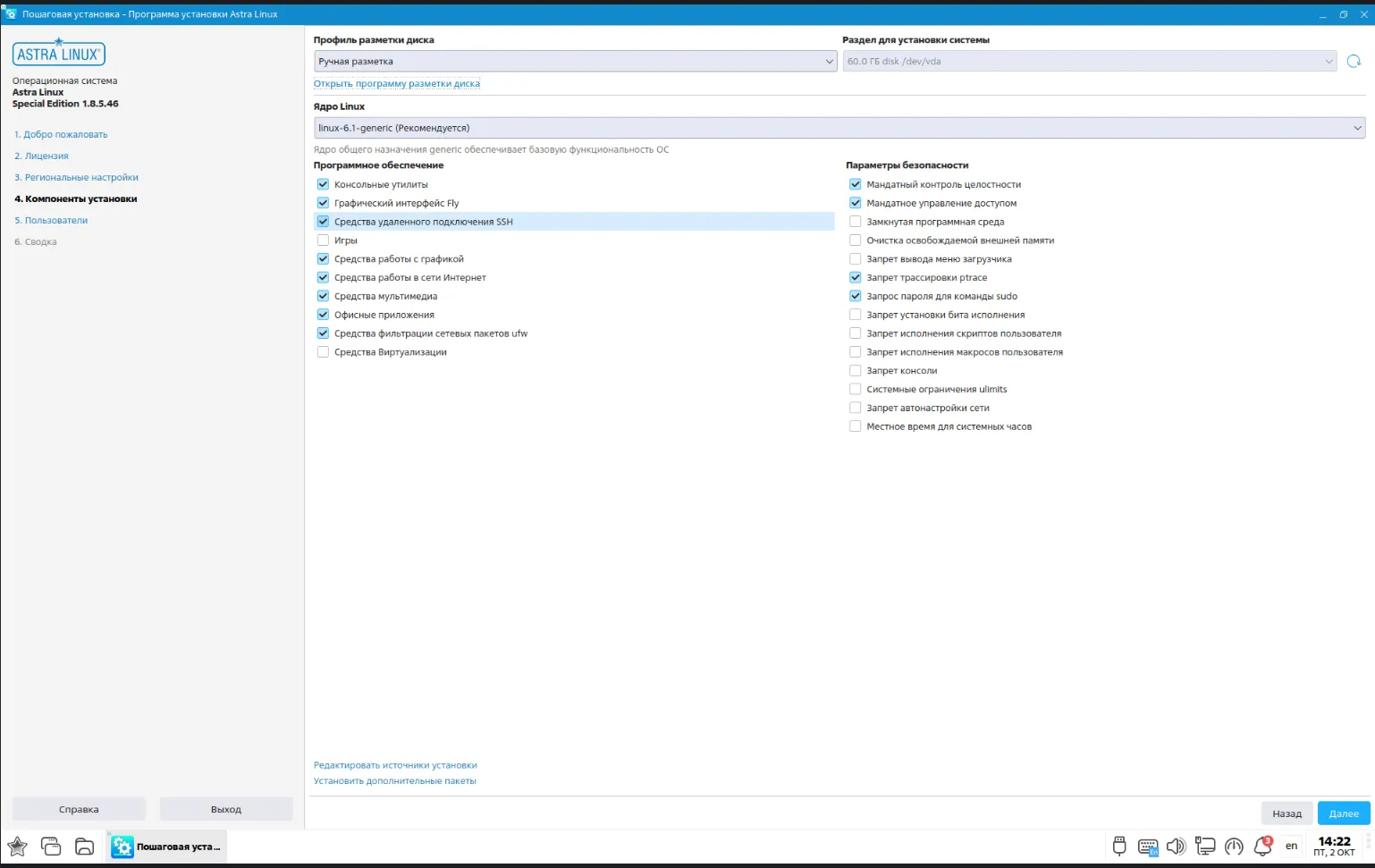1375x868 pixels.
Task: Go to step 1. Добро пожаловать
Action: pos(61,134)
